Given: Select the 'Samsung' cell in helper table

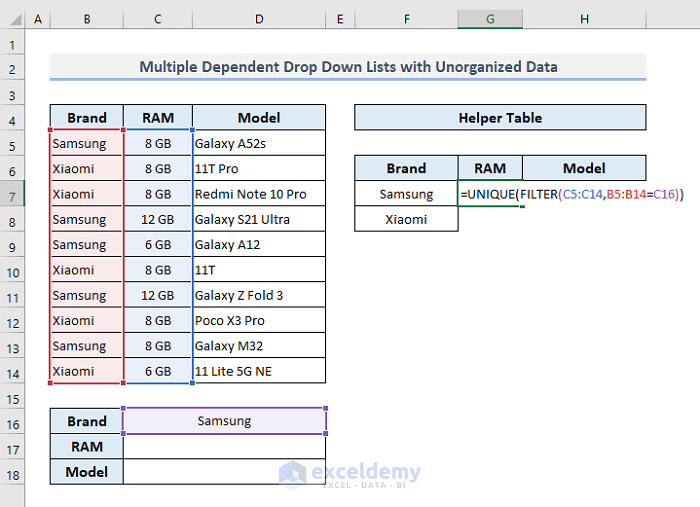Looking at the screenshot, I should [406, 194].
